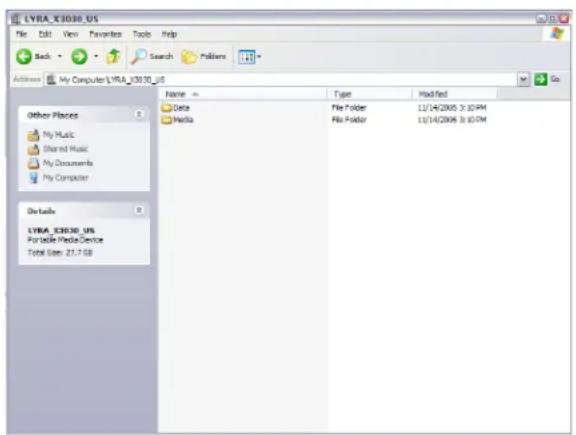Sort by the Name column header

coord(242,94)
